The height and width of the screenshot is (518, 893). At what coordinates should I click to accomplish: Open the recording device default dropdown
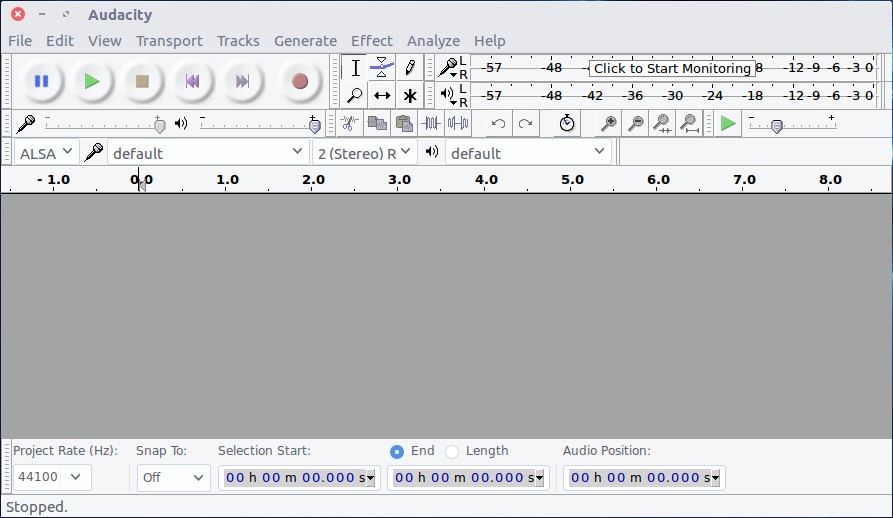click(x=207, y=153)
